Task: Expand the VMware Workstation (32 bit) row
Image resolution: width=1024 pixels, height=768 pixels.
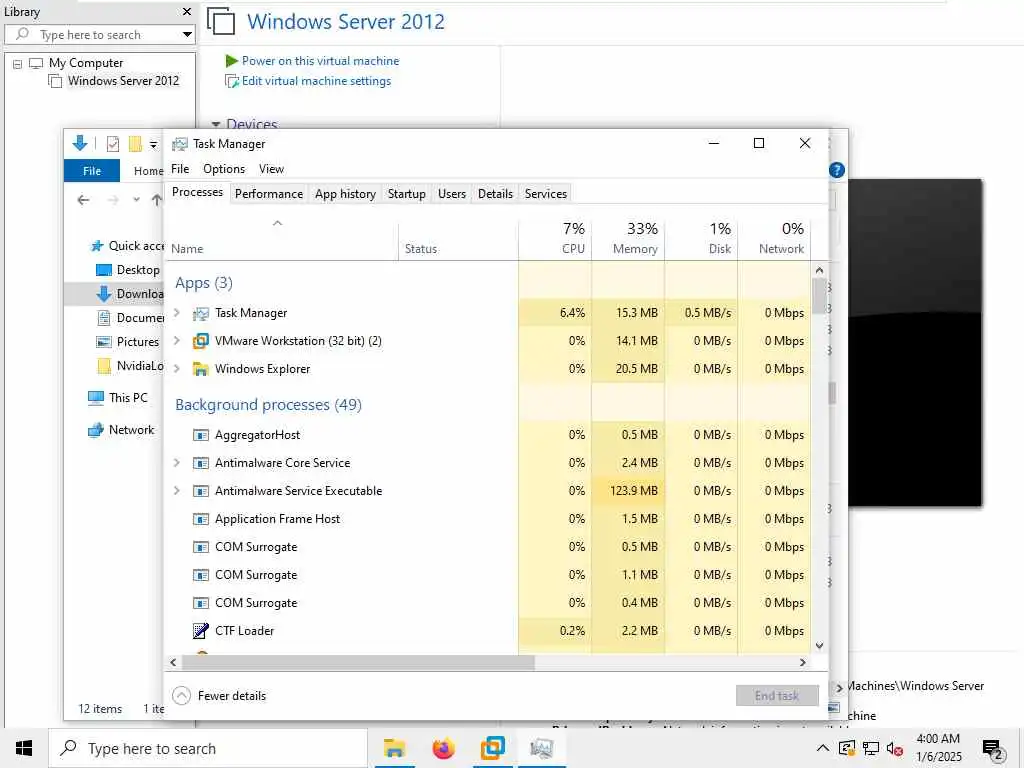Action: point(177,341)
